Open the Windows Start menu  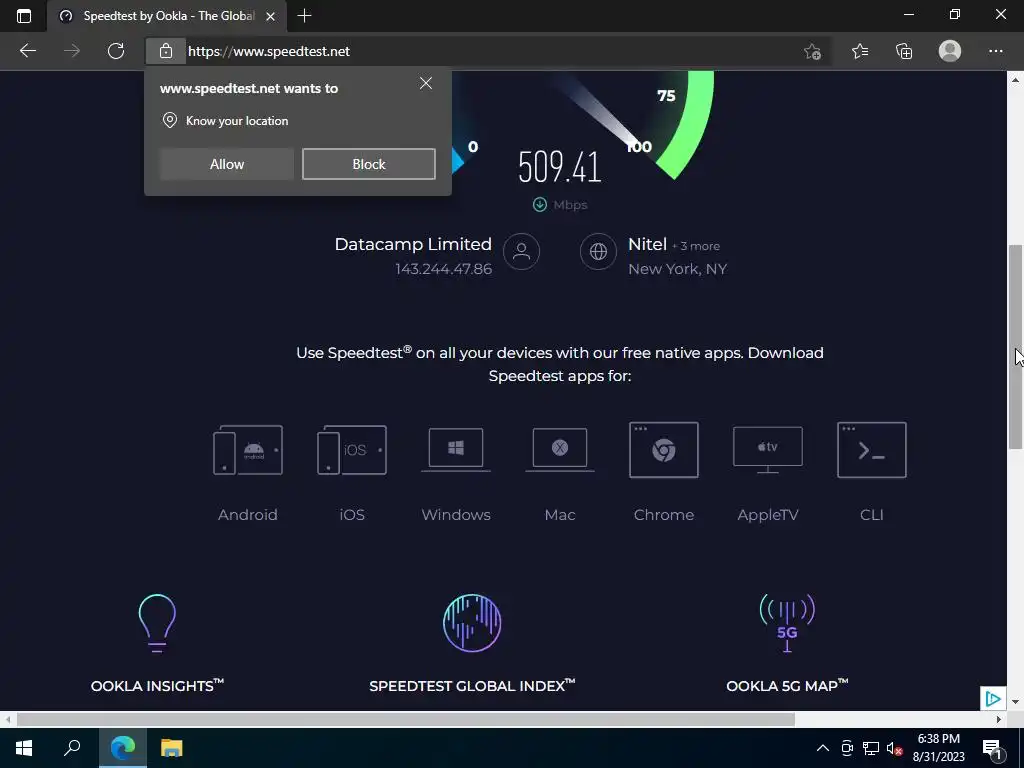pos(24,748)
